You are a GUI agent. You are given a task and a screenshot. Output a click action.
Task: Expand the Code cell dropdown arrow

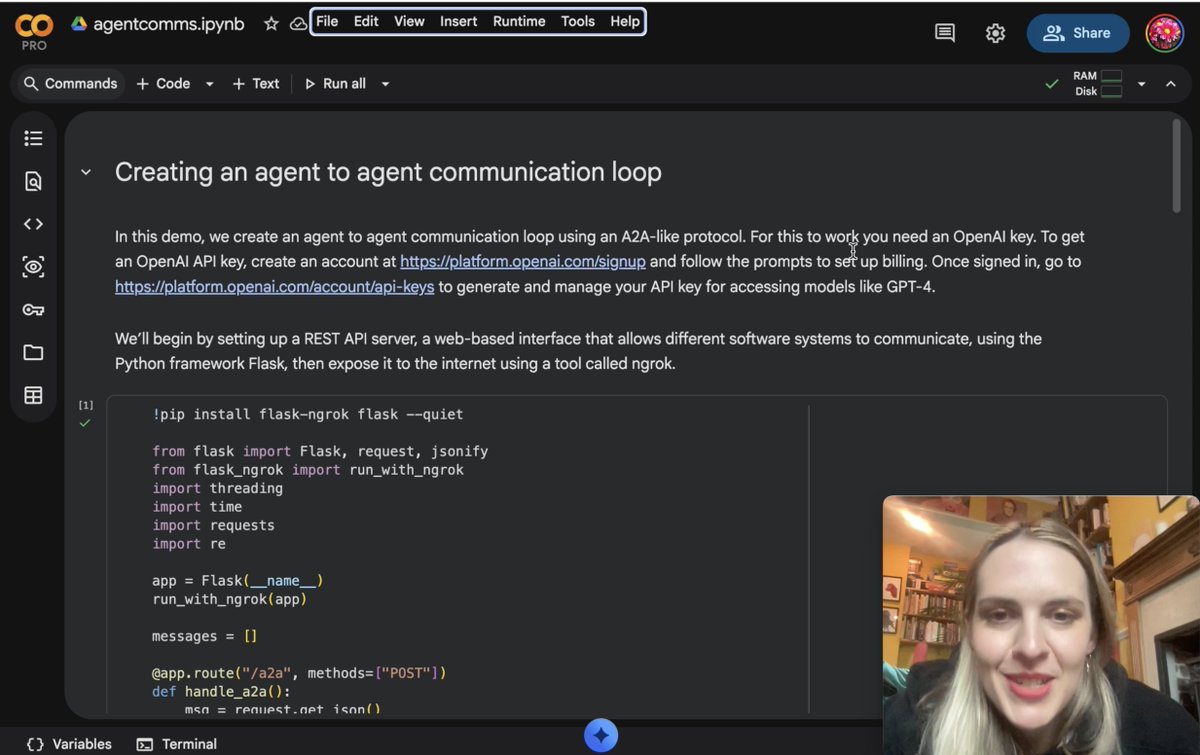209,84
